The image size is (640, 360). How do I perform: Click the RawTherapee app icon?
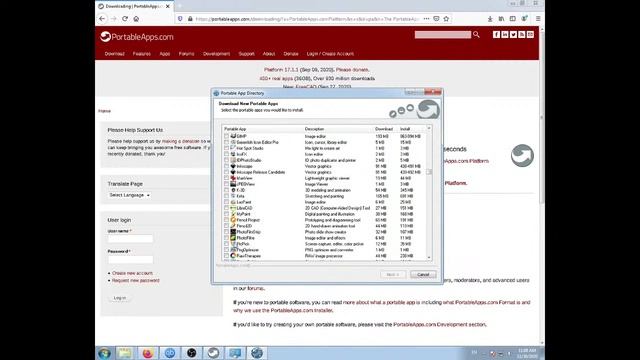(233, 256)
